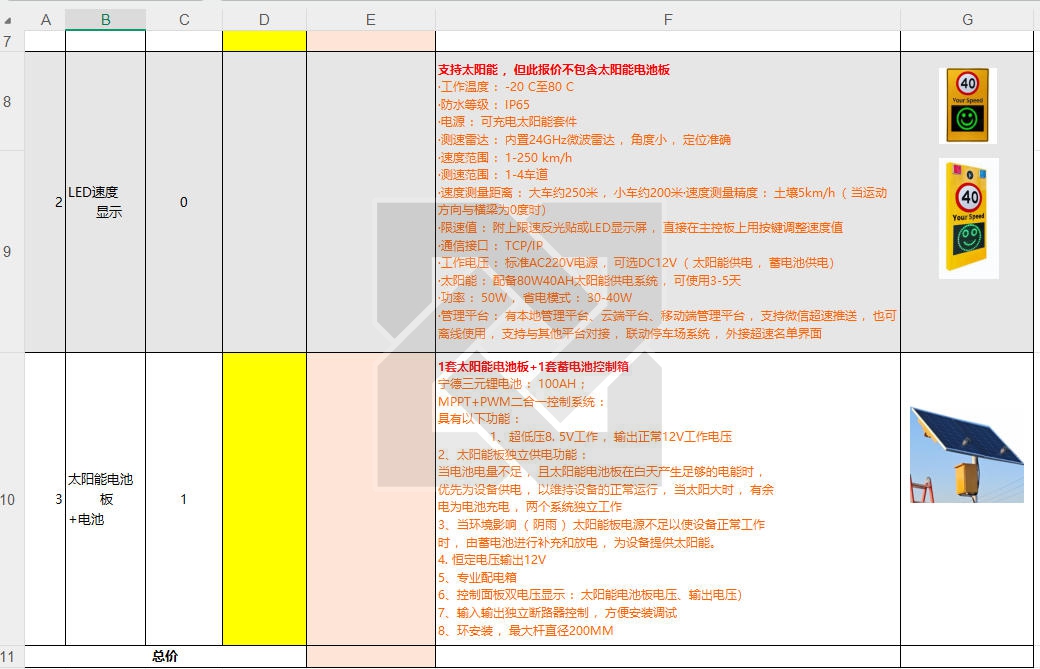Click the column G header

967,20
